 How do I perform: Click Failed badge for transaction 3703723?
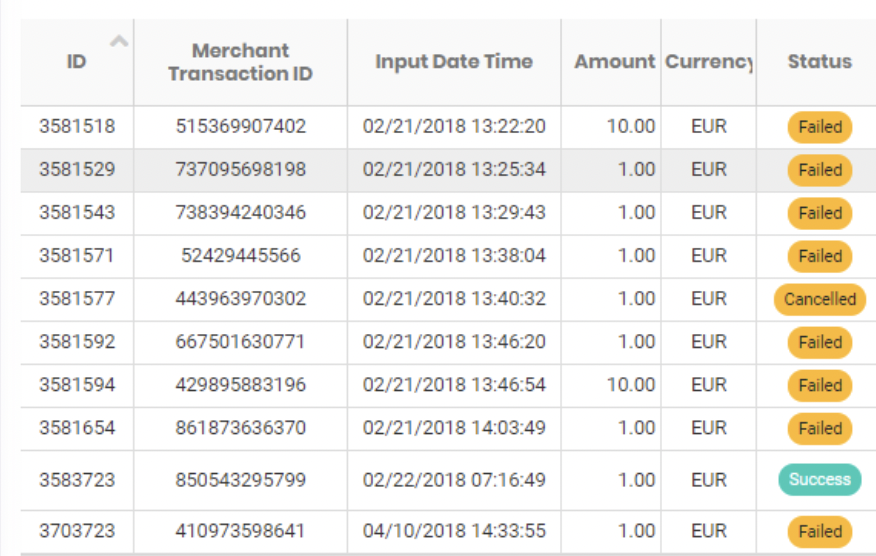tap(820, 531)
